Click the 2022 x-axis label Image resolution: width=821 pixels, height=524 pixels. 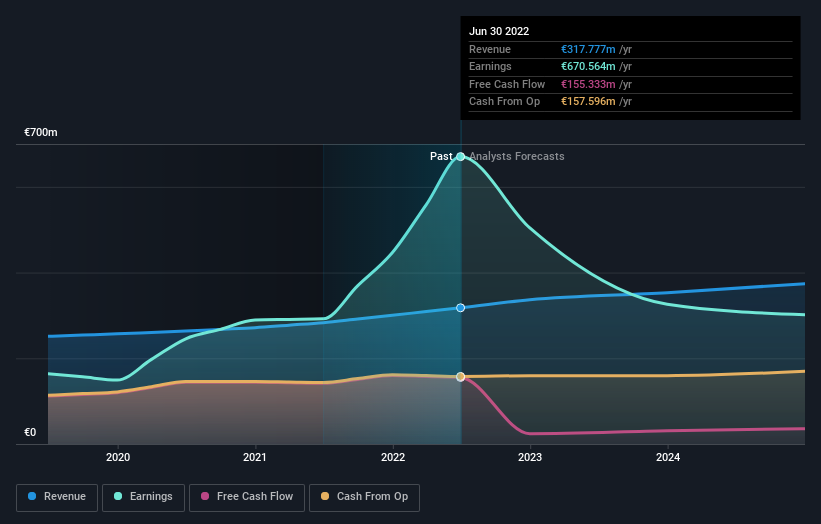pyautogui.click(x=393, y=458)
